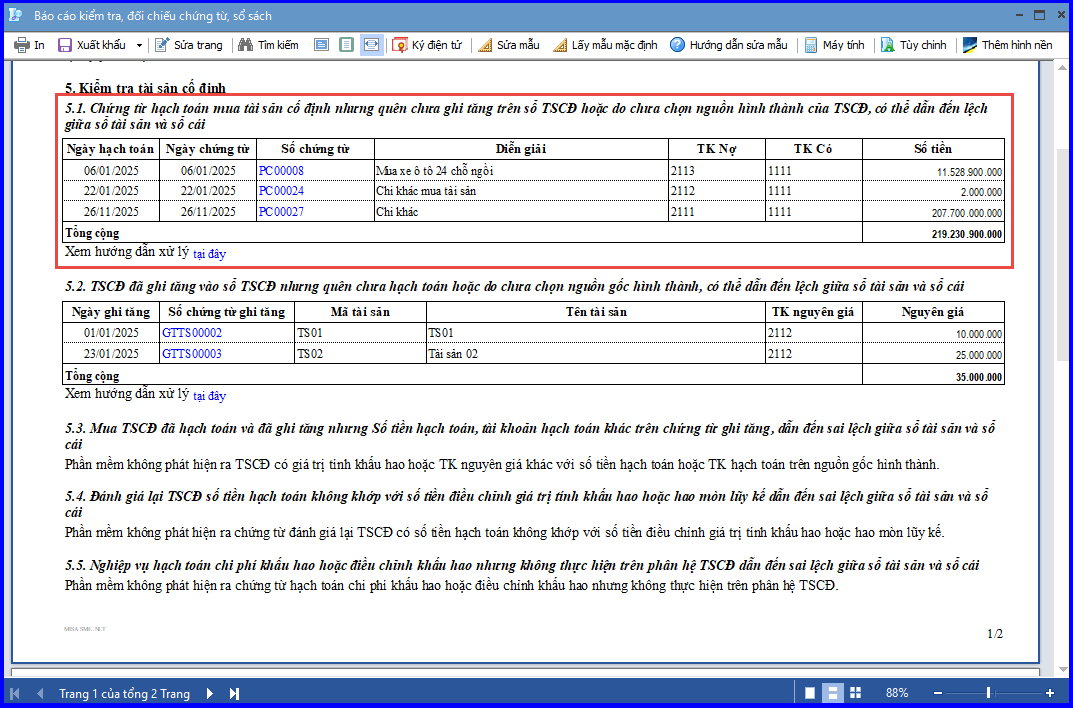Image resolution: width=1073 pixels, height=708 pixels.
Task: Switch to single page layout view
Action: coord(810,694)
